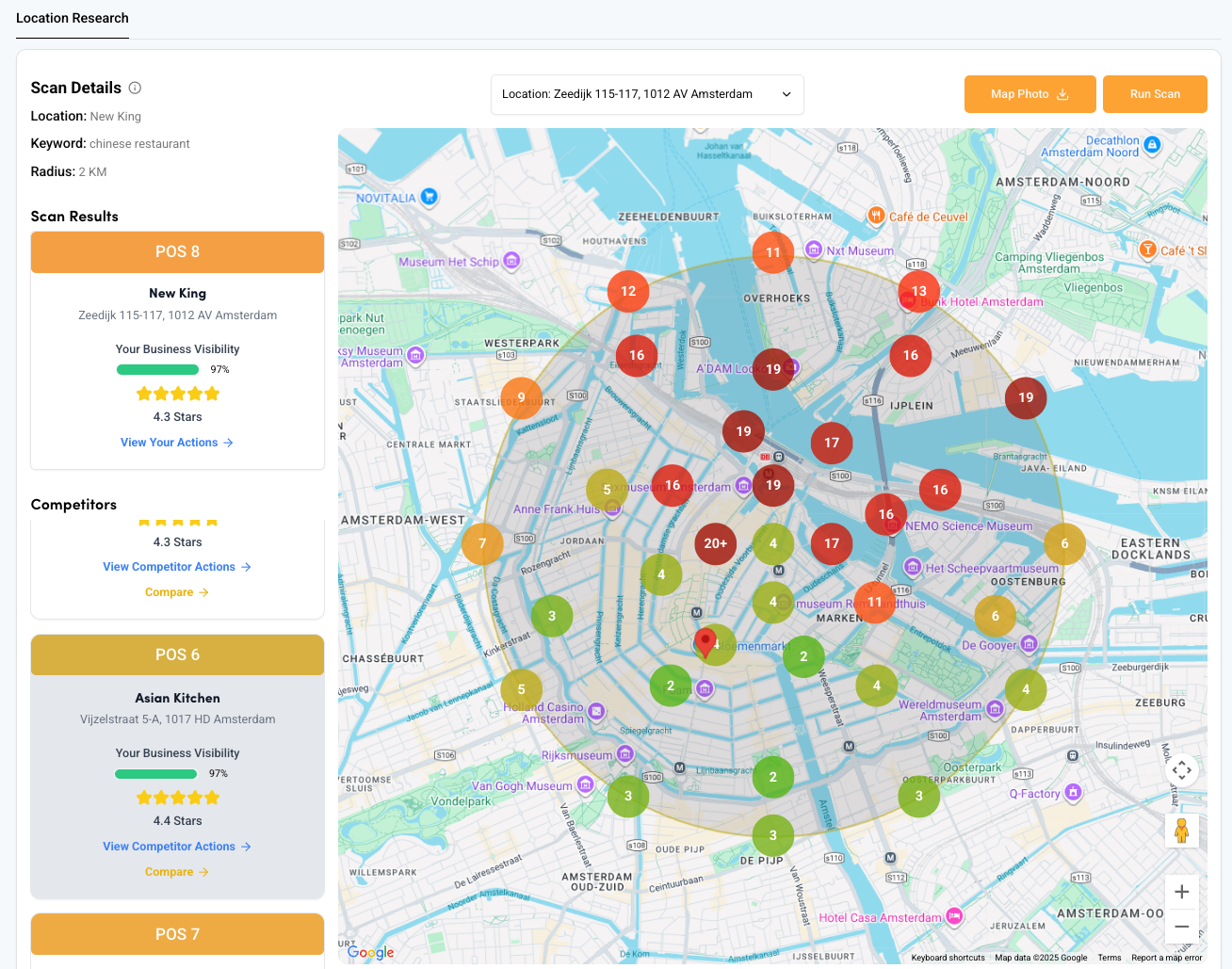The width and height of the screenshot is (1232, 969).
Task: Open the map Keyboard shortcuts link
Action: [948, 958]
